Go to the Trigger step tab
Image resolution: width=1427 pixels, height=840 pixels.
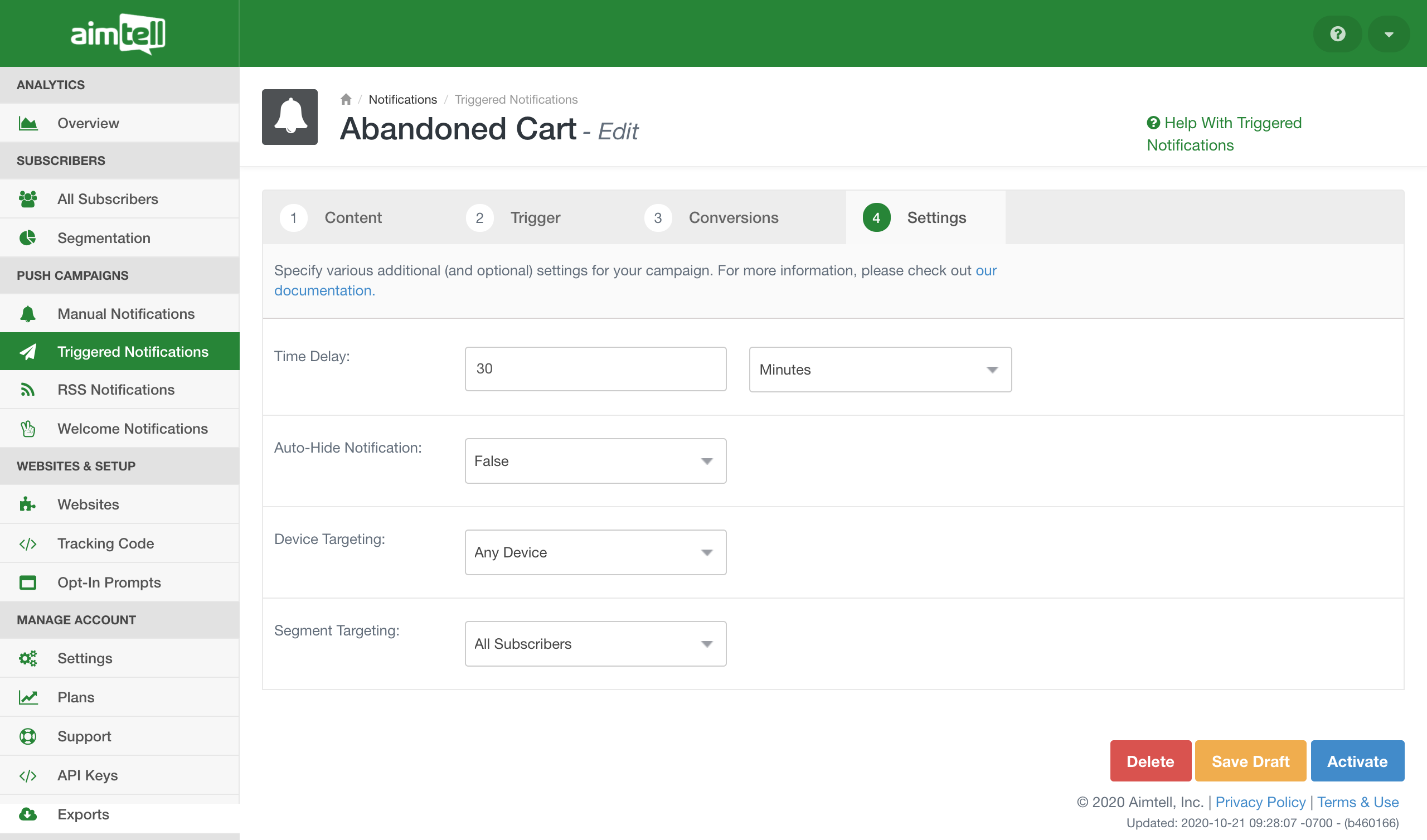click(535, 217)
